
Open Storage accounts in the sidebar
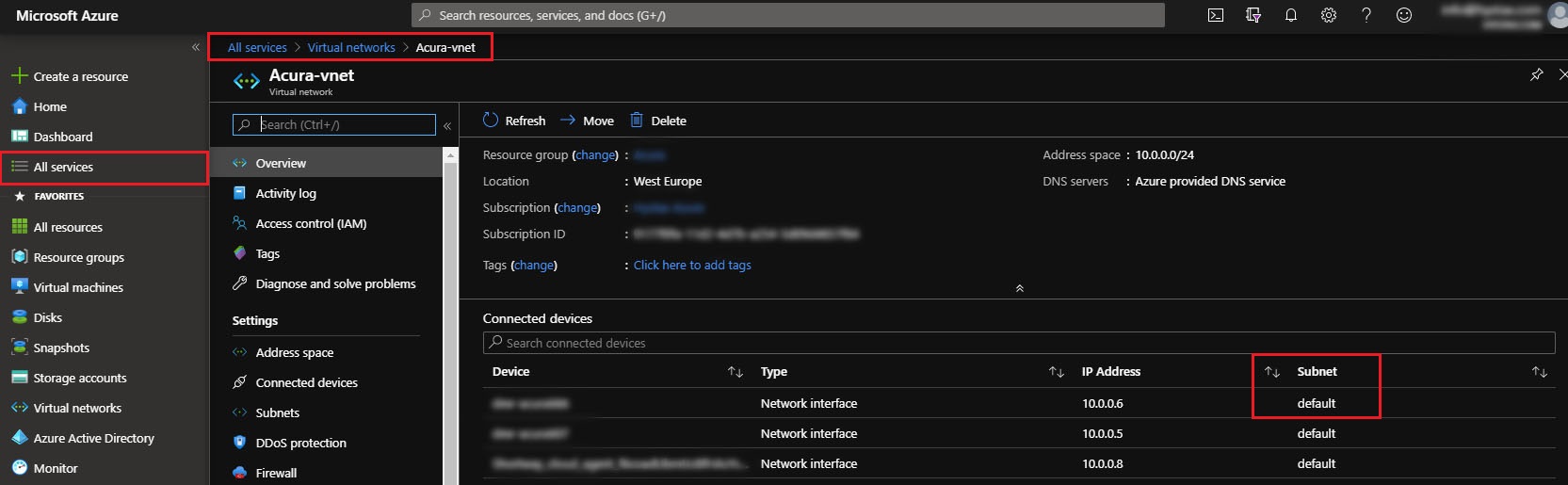[80, 378]
